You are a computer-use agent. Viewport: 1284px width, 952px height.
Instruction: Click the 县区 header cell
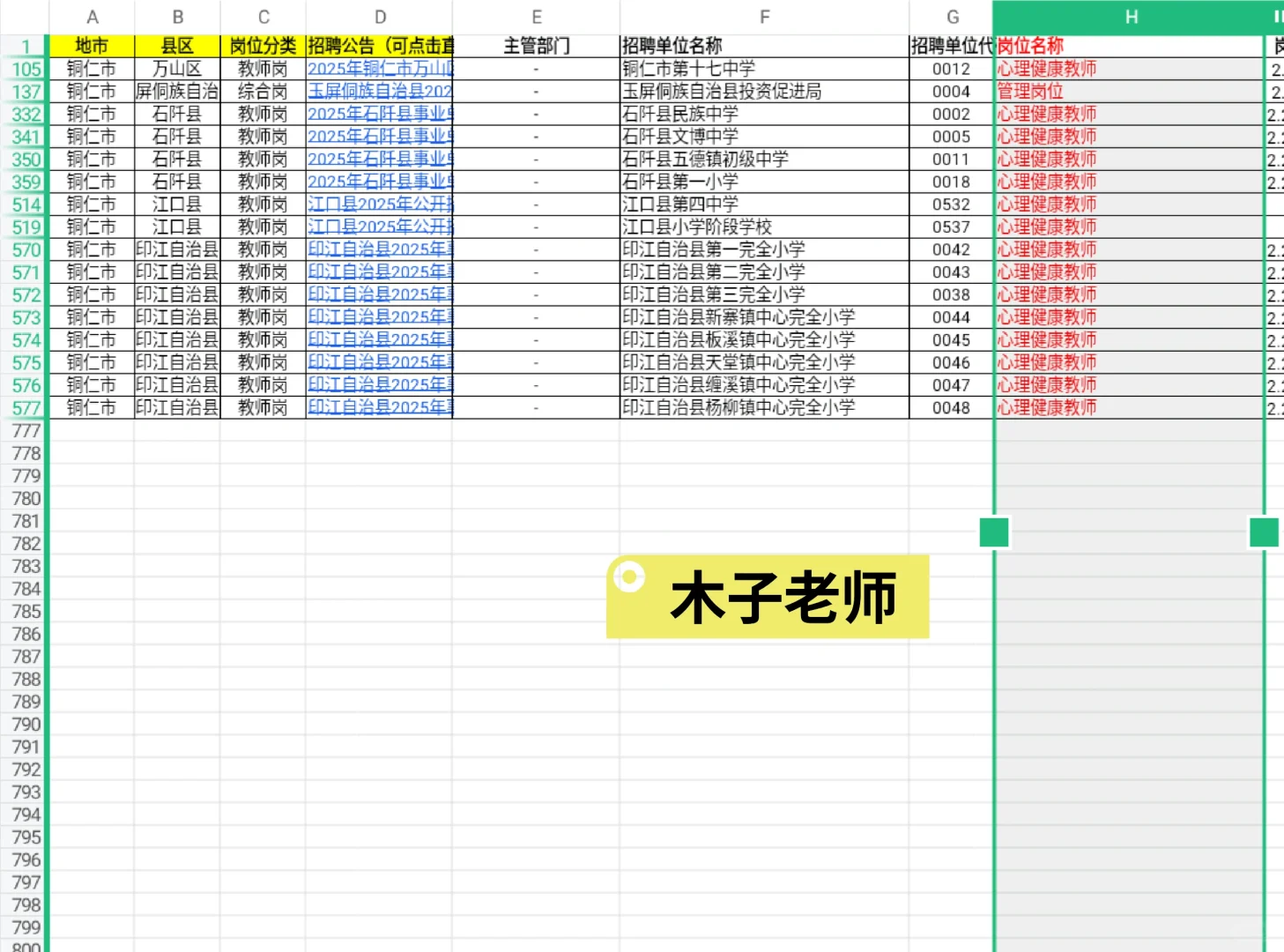pos(177,46)
